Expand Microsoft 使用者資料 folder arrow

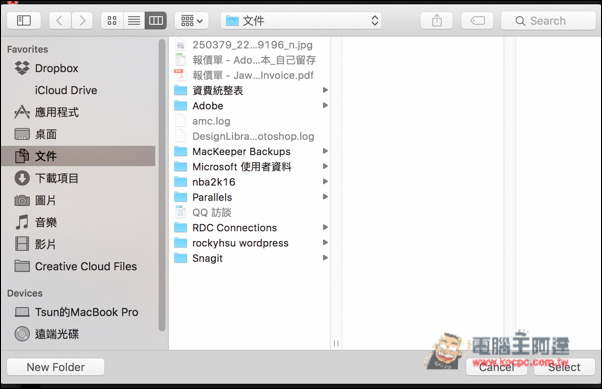pyautogui.click(x=325, y=166)
